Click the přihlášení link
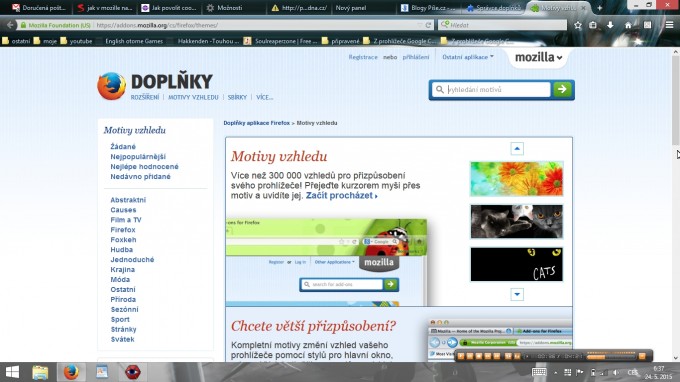Image resolution: width=680 pixels, height=382 pixels. (416, 57)
